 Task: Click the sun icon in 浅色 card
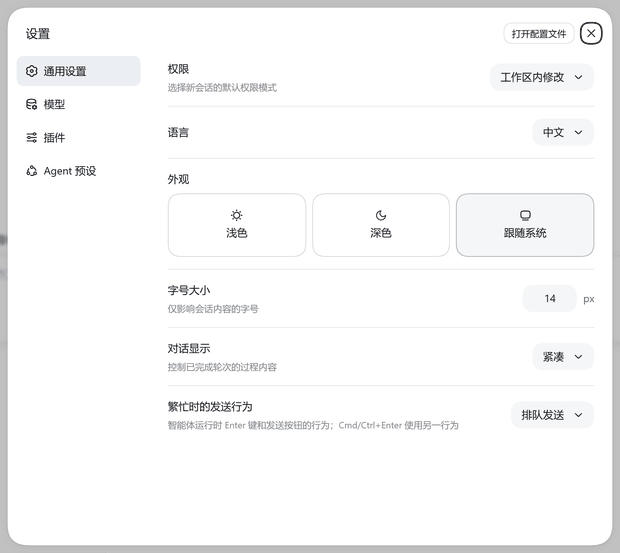pyautogui.click(x=236, y=215)
